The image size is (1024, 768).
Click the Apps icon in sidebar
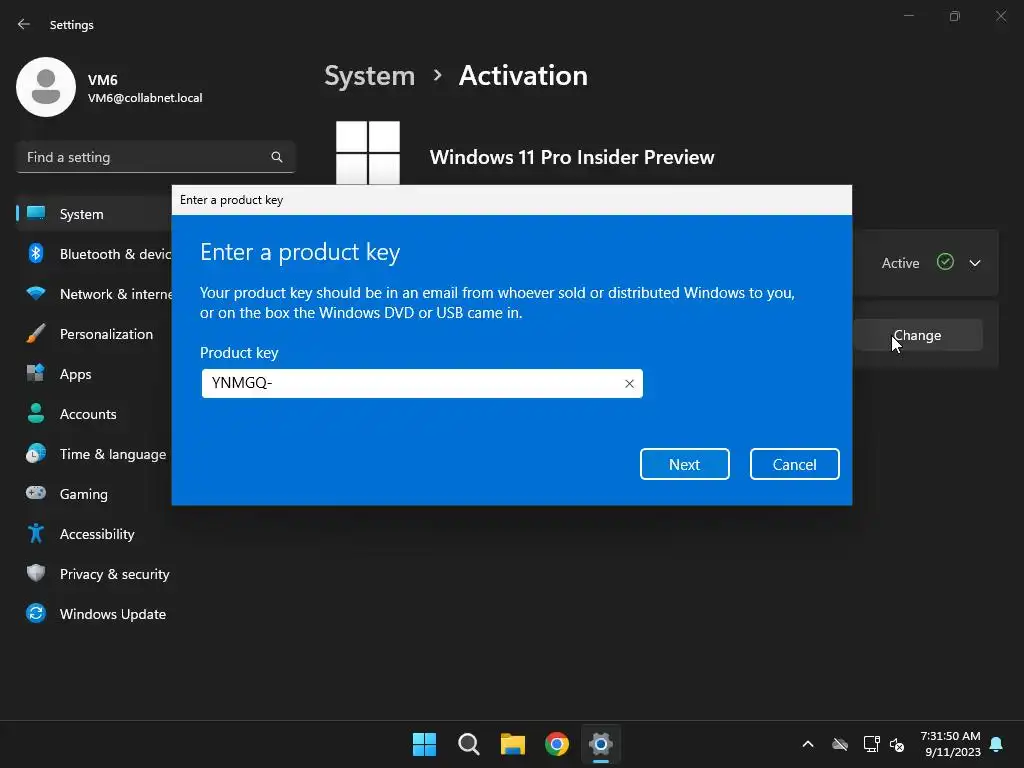(x=36, y=373)
